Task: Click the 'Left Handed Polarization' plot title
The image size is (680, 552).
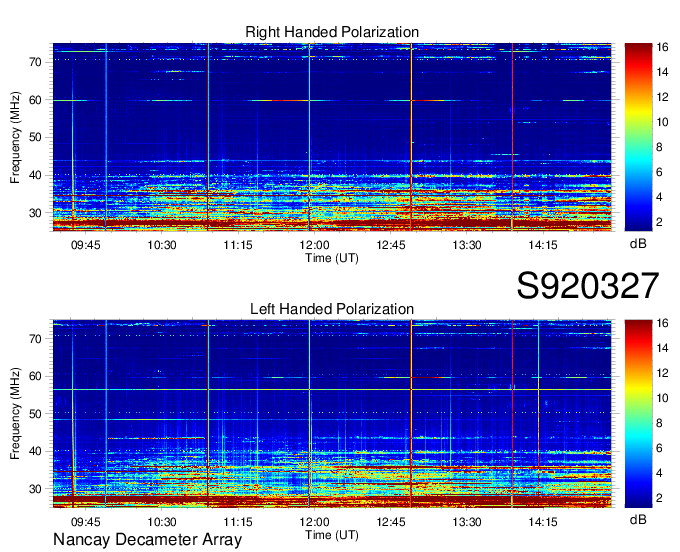Action: [x=332, y=309]
